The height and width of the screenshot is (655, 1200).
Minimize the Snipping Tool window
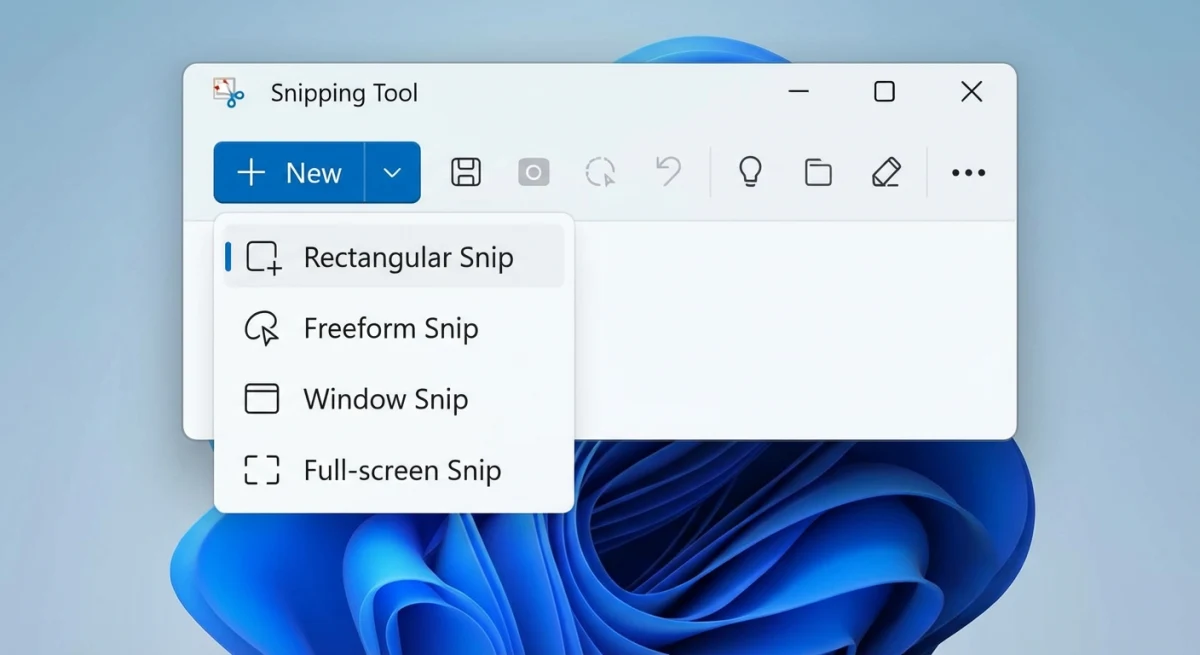[x=798, y=92]
